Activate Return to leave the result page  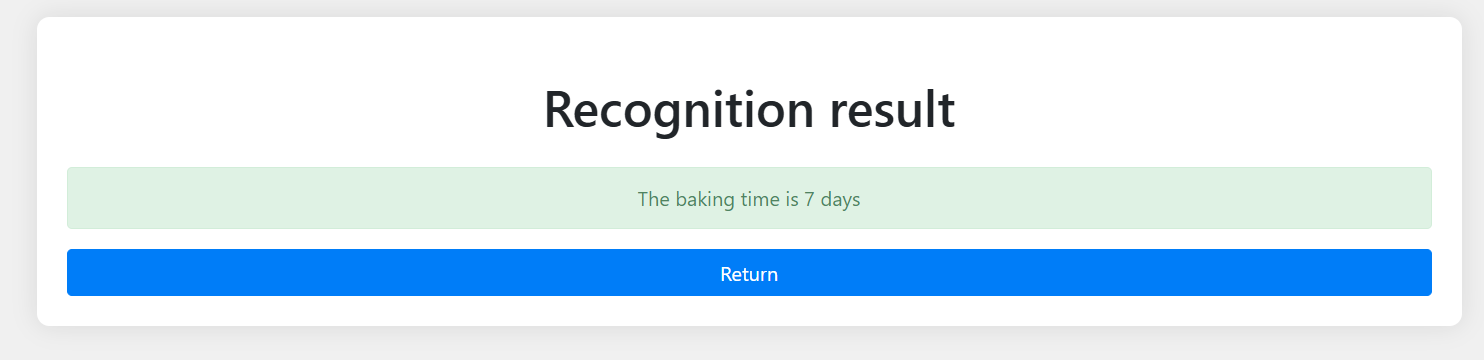749,273
